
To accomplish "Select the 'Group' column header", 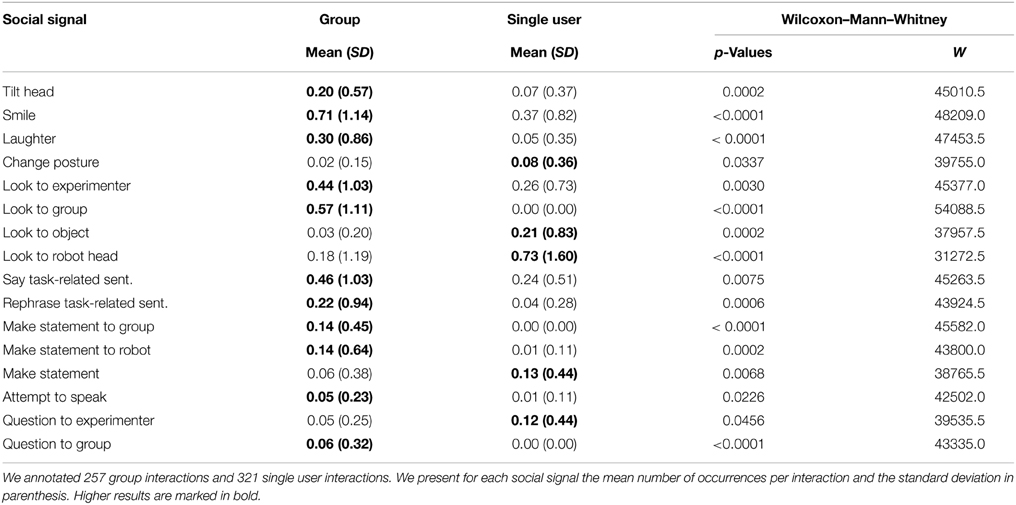I will 340,20.
